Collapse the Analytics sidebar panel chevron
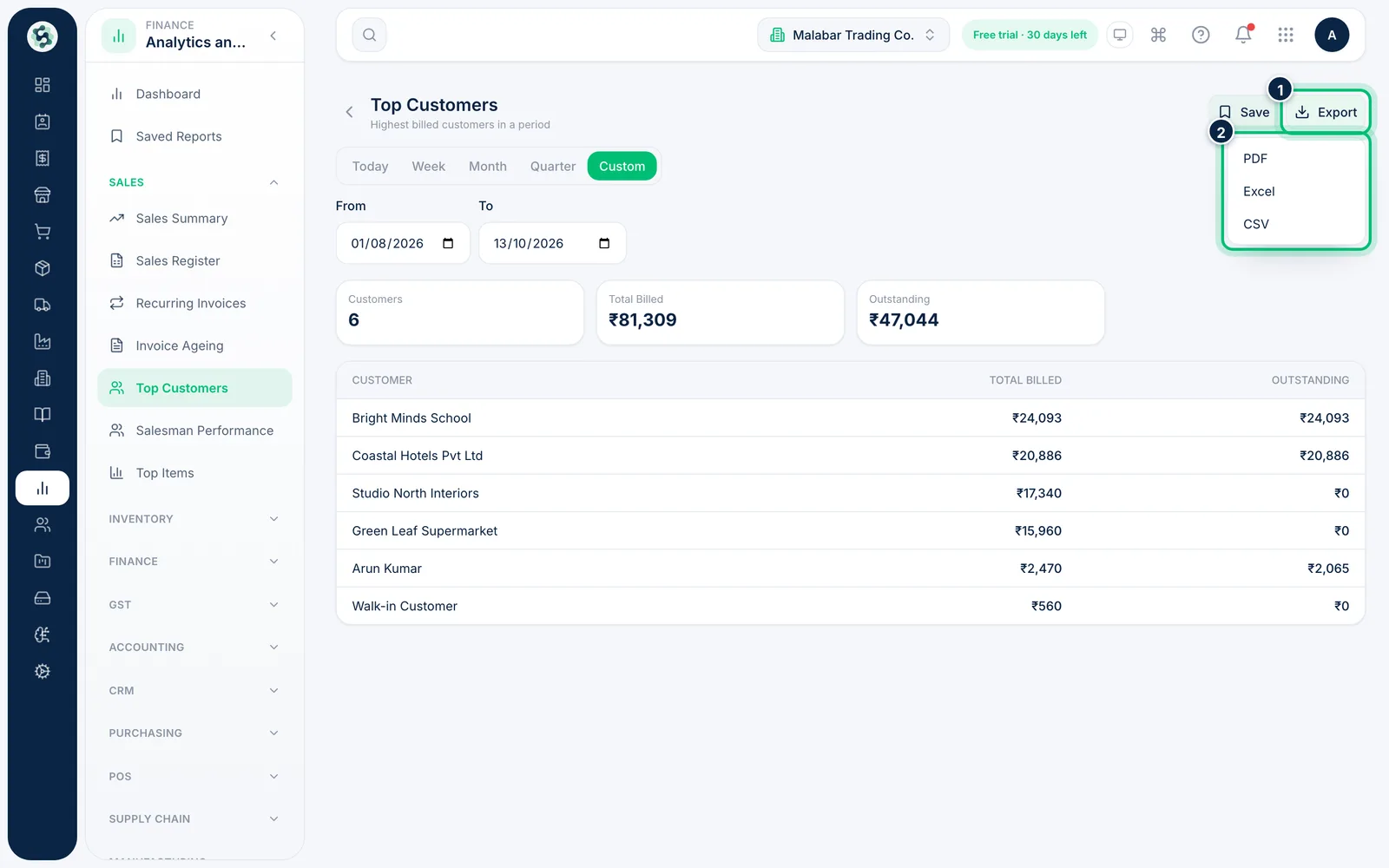The width and height of the screenshot is (1389, 868). pyautogui.click(x=273, y=36)
